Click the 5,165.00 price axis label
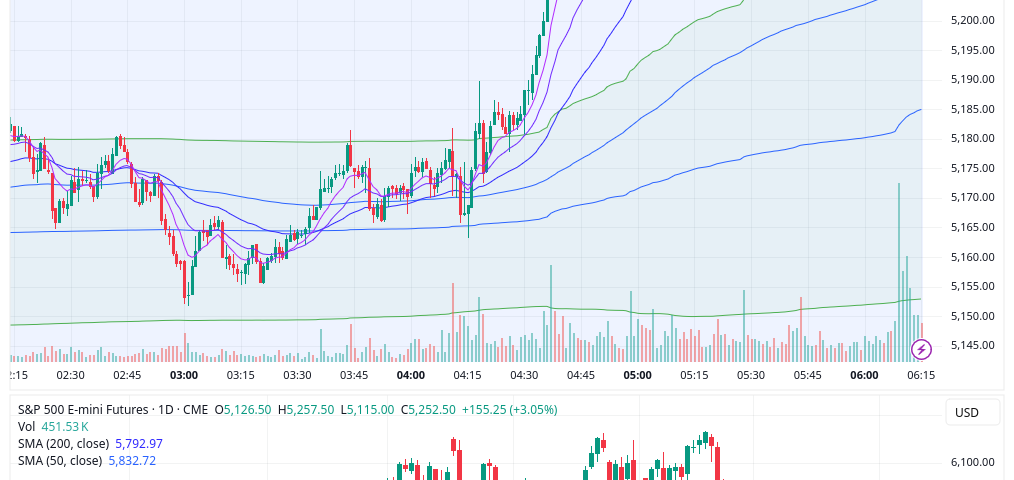Image resolution: width=1014 pixels, height=480 pixels. pos(973,227)
